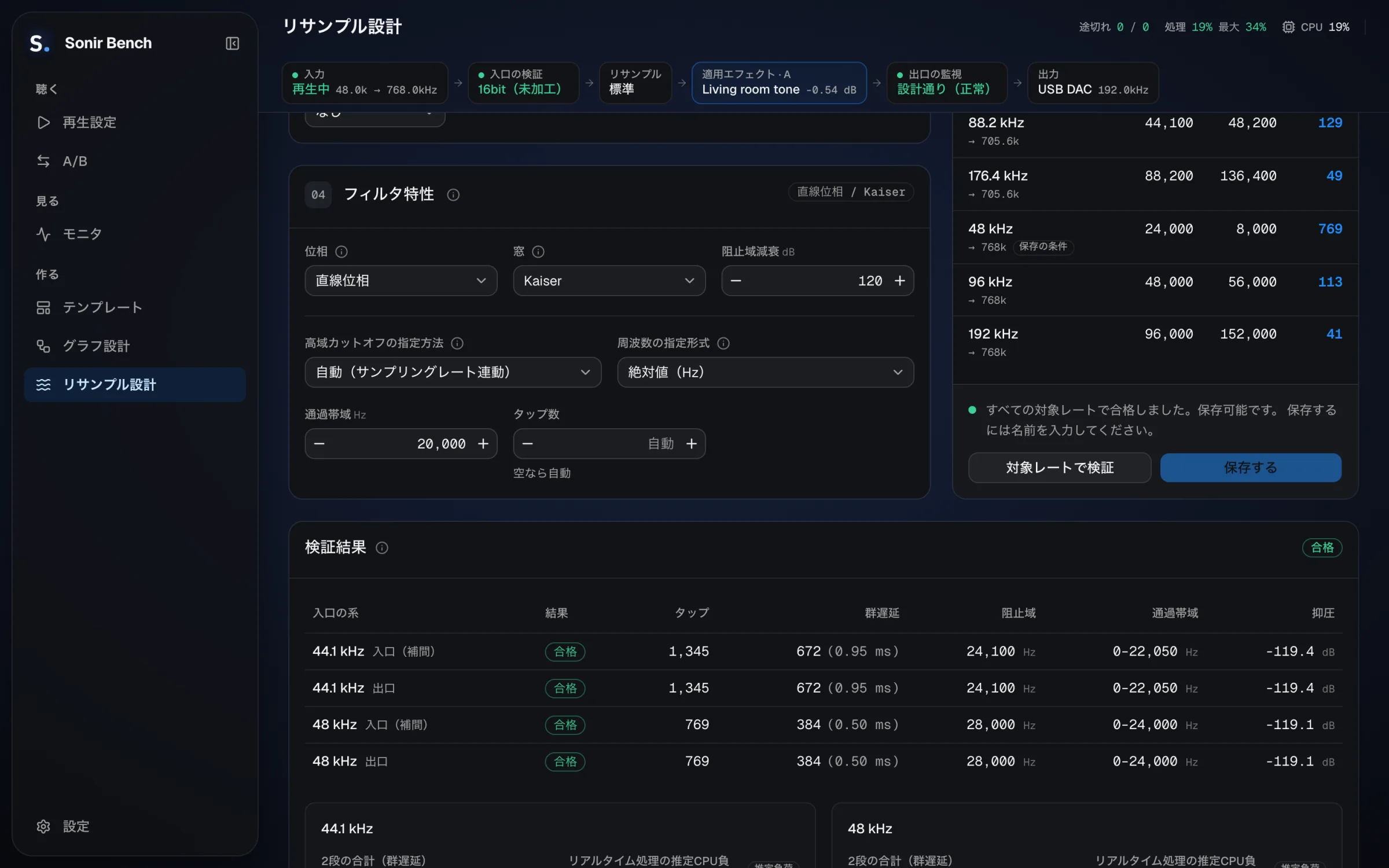Increase 阻止域減衰 with plus
Screen dimensions: 1389x868
pos(900,281)
